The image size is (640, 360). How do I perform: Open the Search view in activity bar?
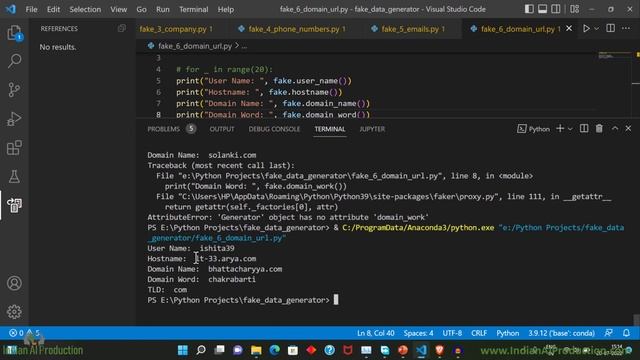[x=14, y=61]
